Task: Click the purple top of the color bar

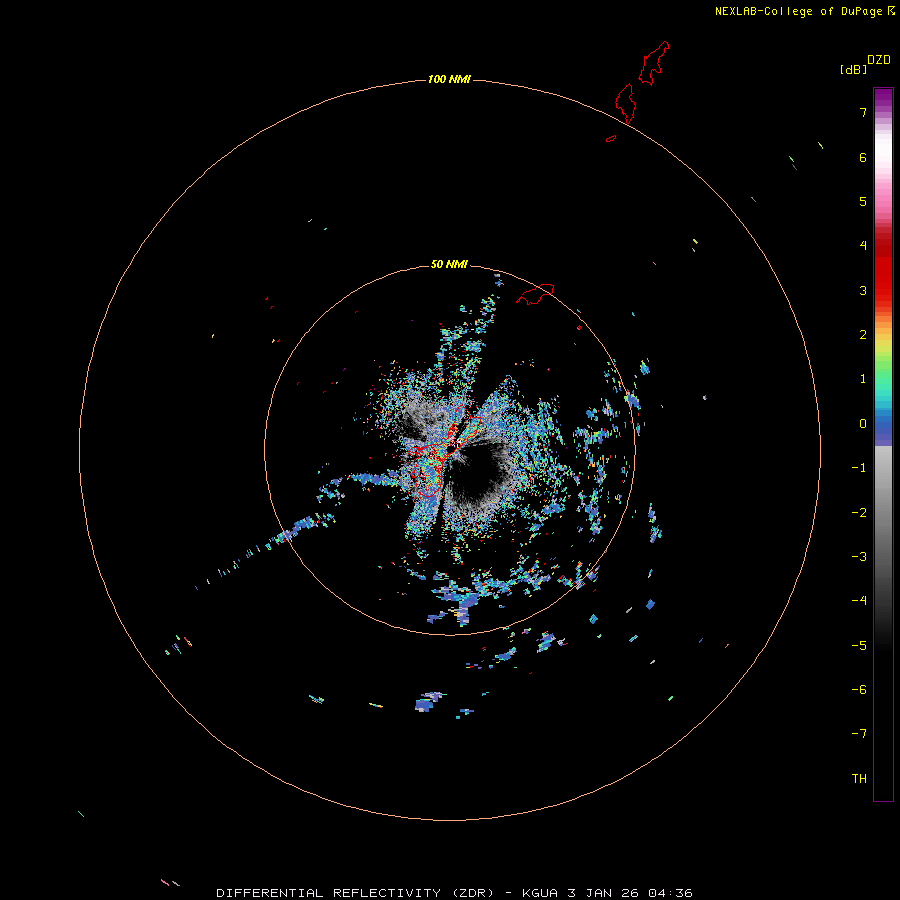Action: pyautogui.click(x=883, y=95)
